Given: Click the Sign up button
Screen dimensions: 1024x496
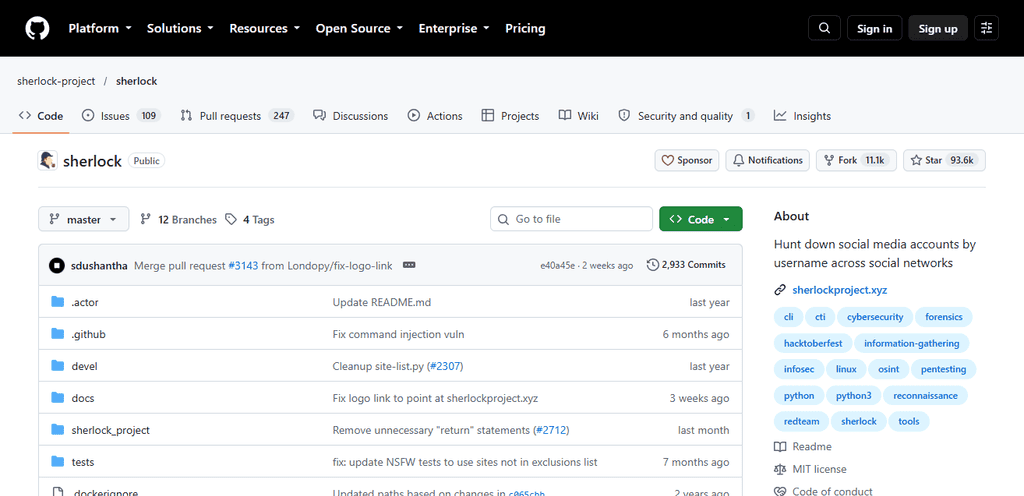Looking at the screenshot, I should pyautogui.click(x=938, y=28).
